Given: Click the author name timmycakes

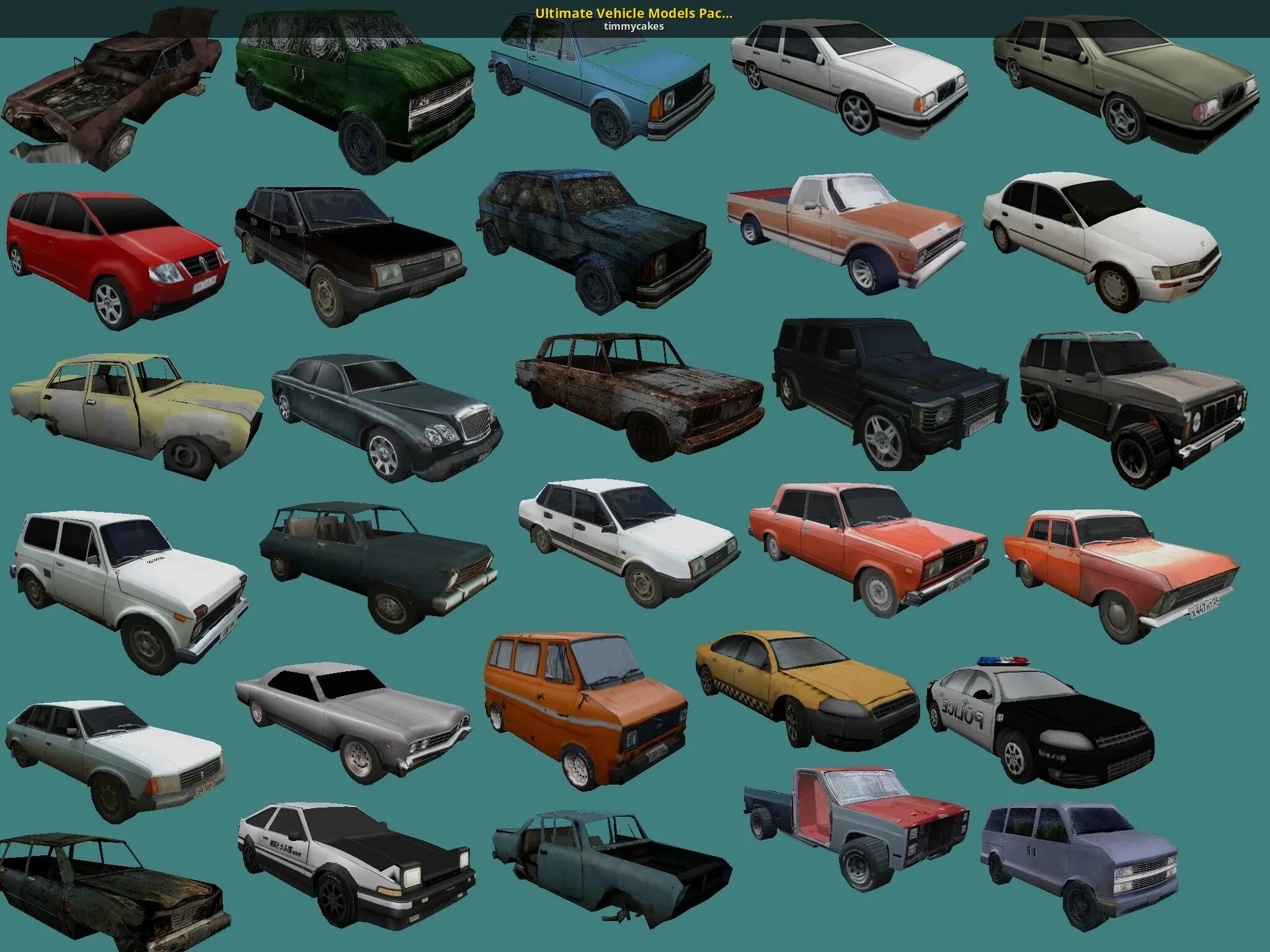Looking at the screenshot, I should [x=634, y=26].
